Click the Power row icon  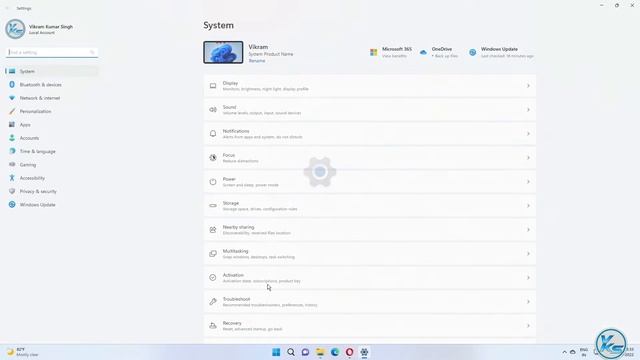tap(213, 182)
